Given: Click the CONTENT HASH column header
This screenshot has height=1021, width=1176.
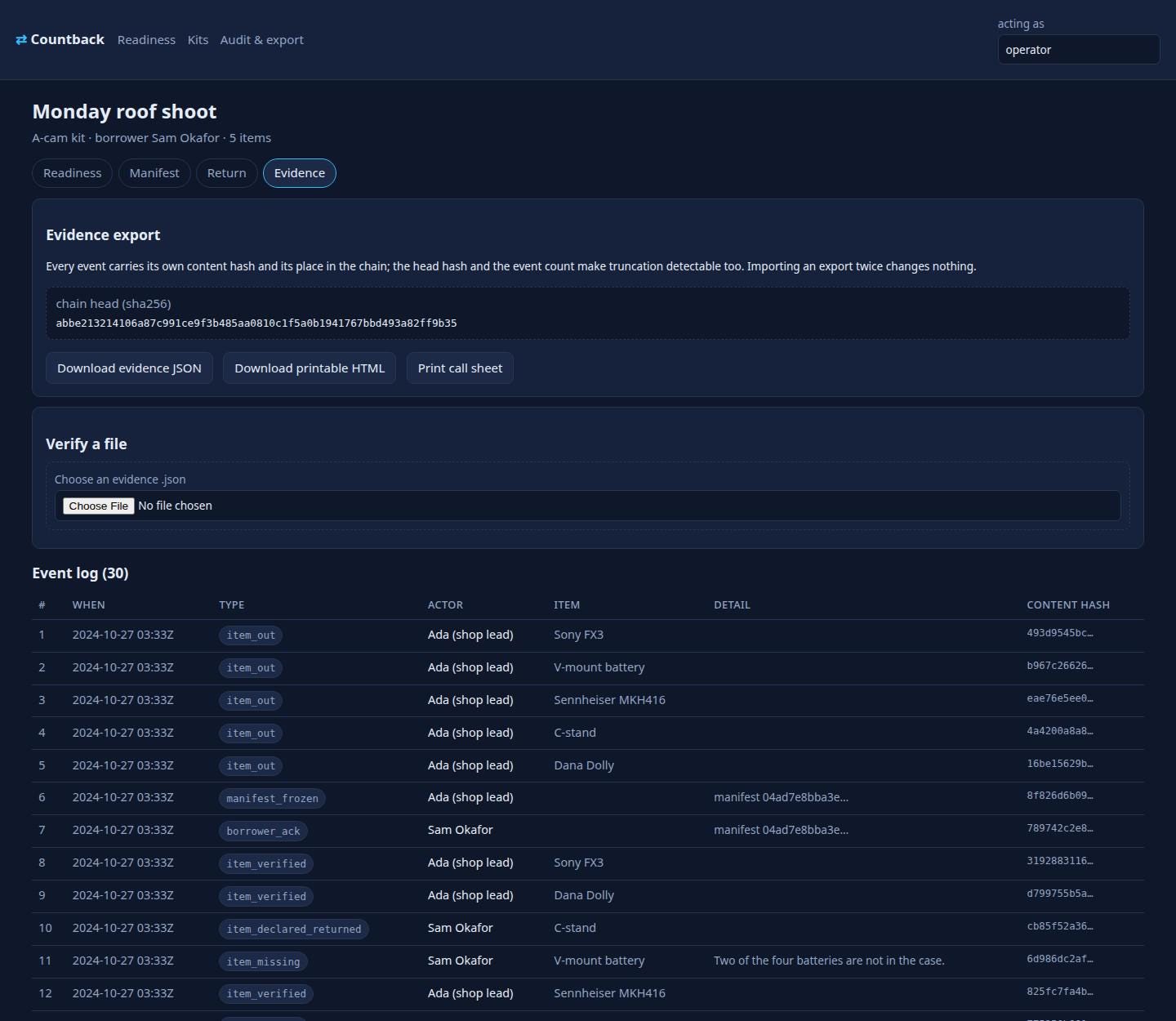Looking at the screenshot, I should [1068, 605].
